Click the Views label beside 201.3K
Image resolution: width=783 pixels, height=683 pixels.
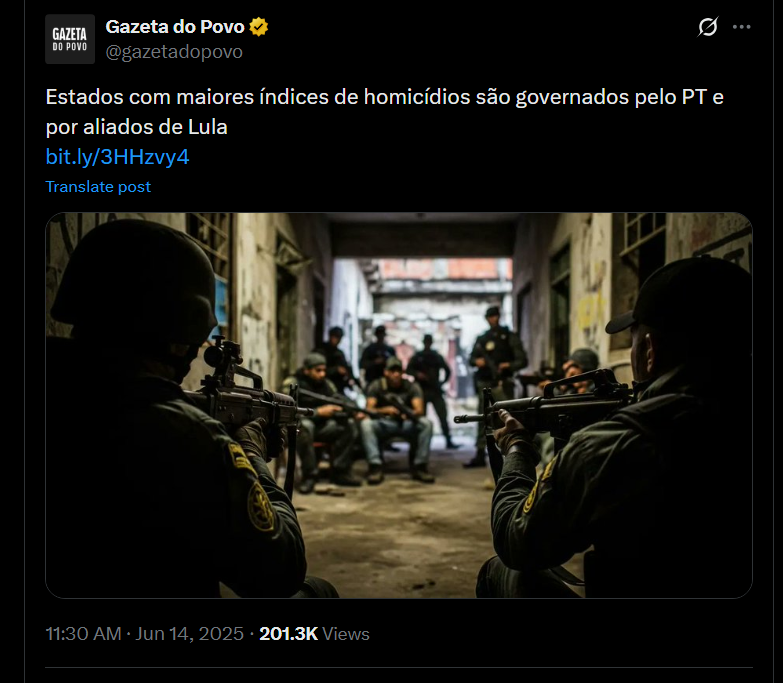click(x=346, y=634)
